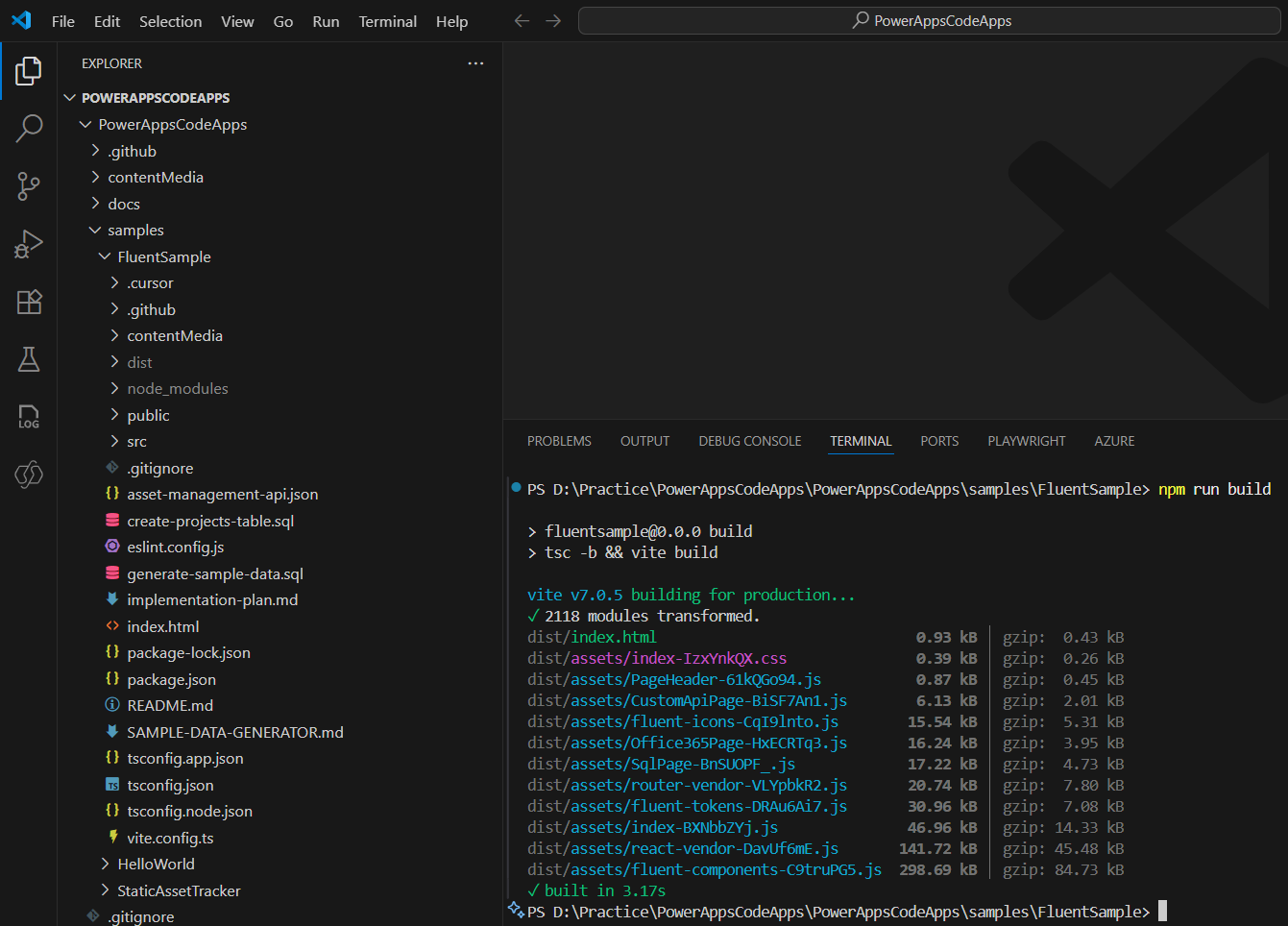Click the Explorer more actions ellipsis

point(475,63)
